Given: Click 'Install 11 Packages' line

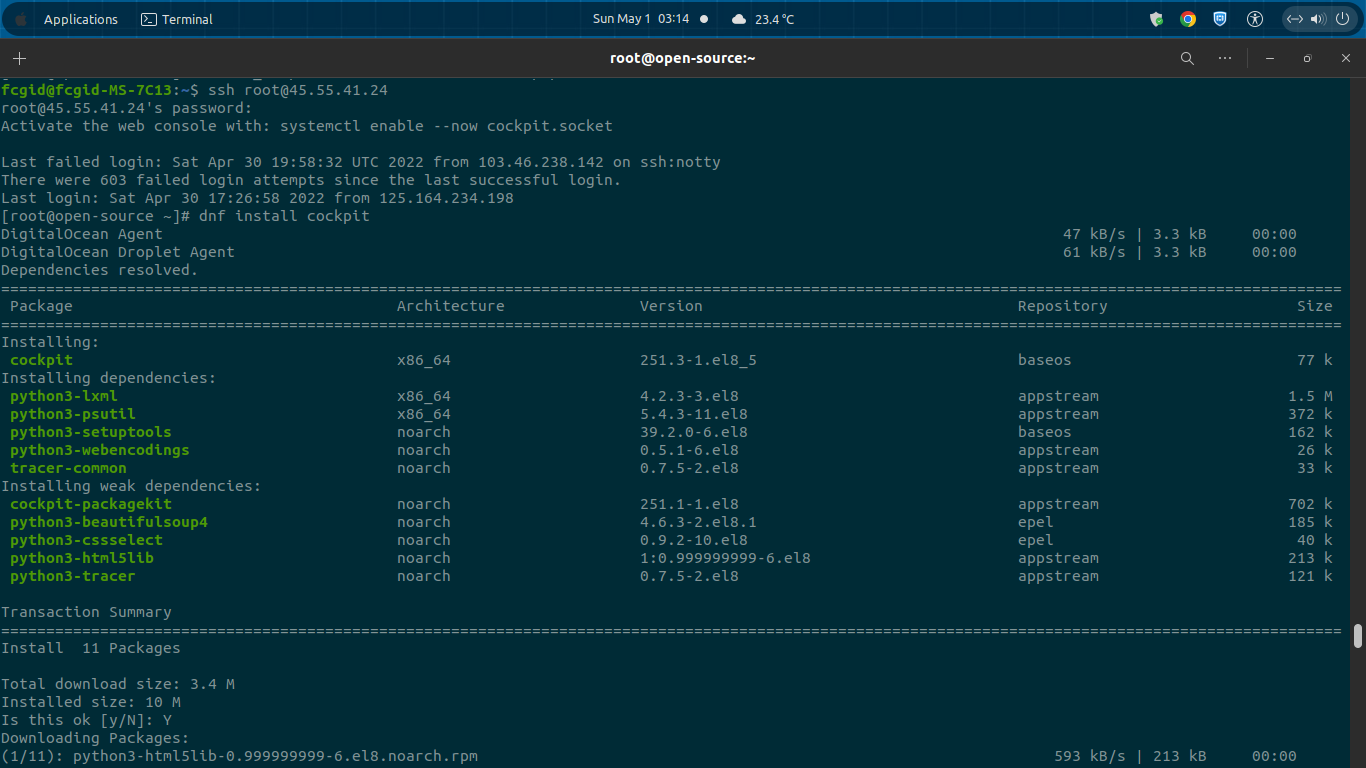Looking at the screenshot, I should (91, 648).
